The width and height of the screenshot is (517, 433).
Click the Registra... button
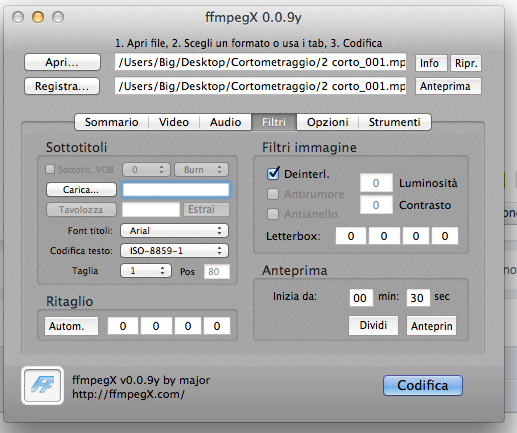point(62,86)
